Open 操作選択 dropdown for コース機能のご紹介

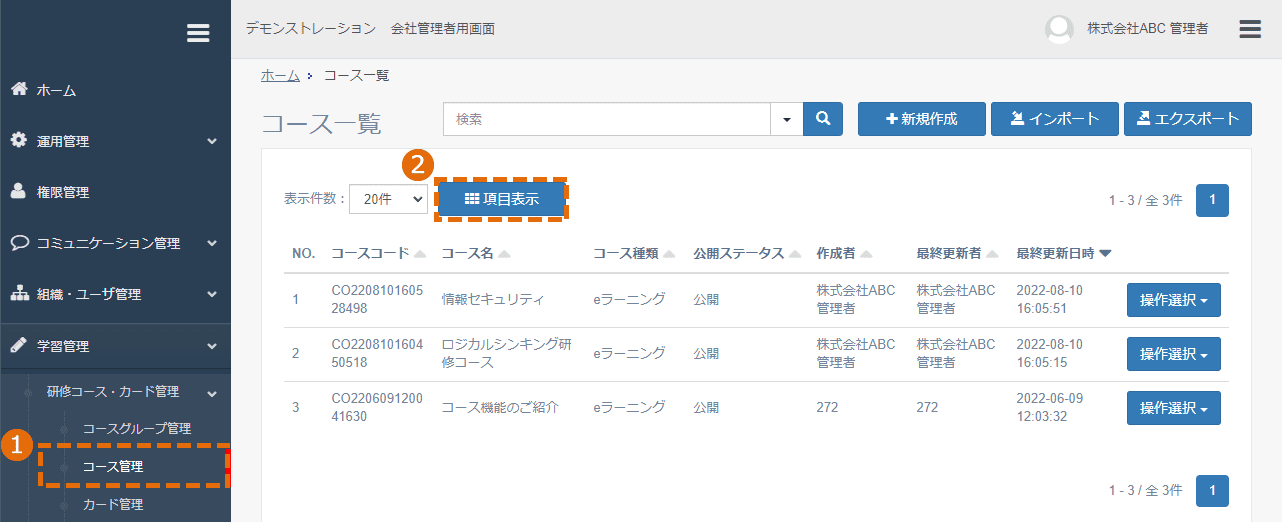point(1174,407)
